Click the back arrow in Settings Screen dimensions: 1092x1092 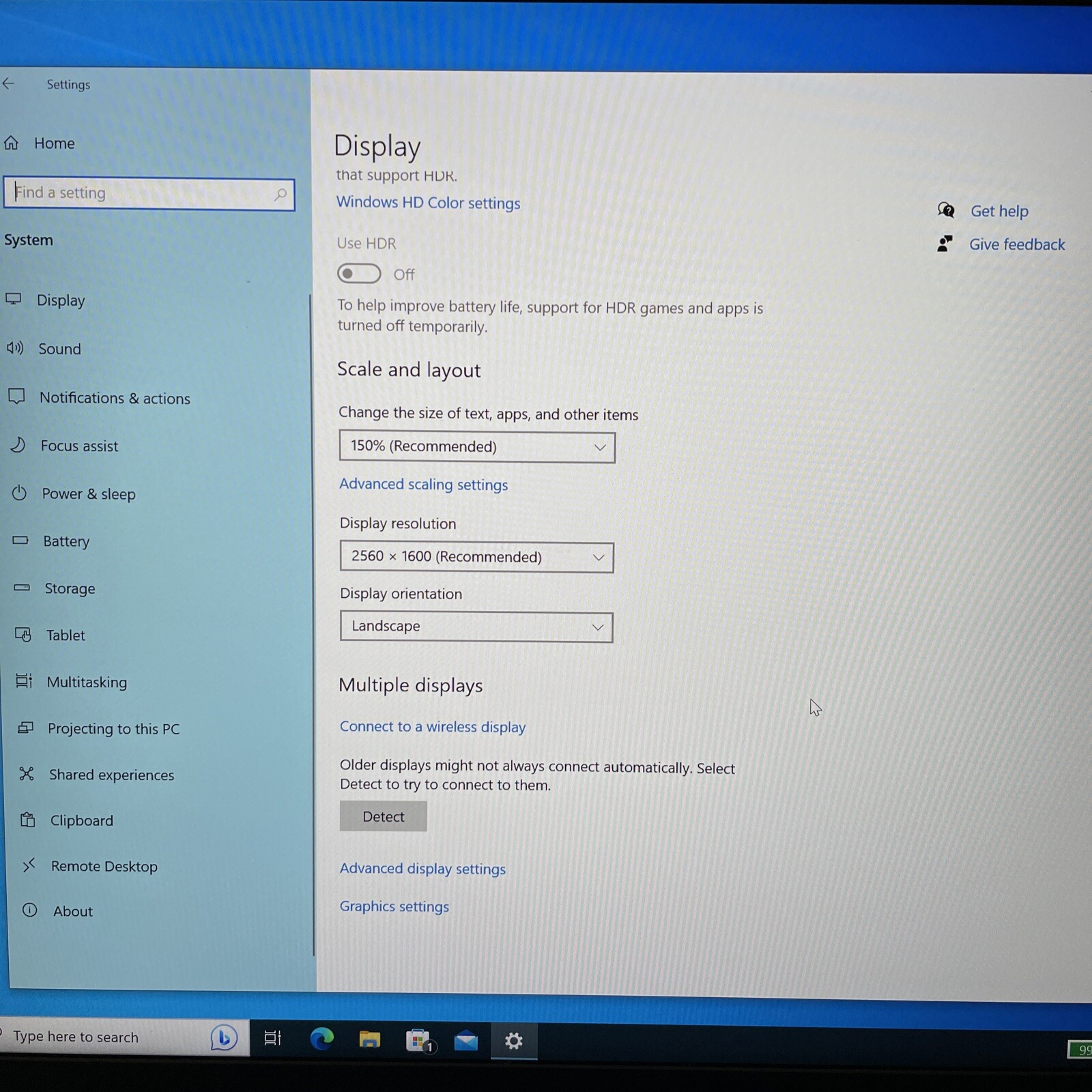point(9,83)
